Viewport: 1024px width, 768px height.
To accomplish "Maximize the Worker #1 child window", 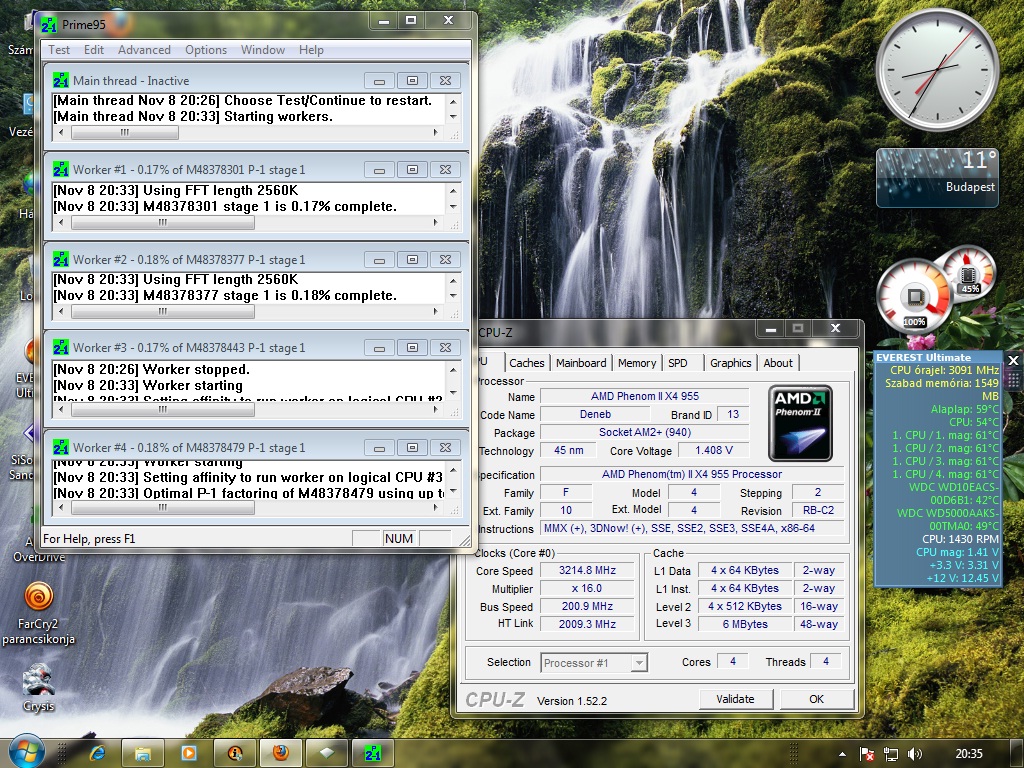I will [x=412, y=169].
